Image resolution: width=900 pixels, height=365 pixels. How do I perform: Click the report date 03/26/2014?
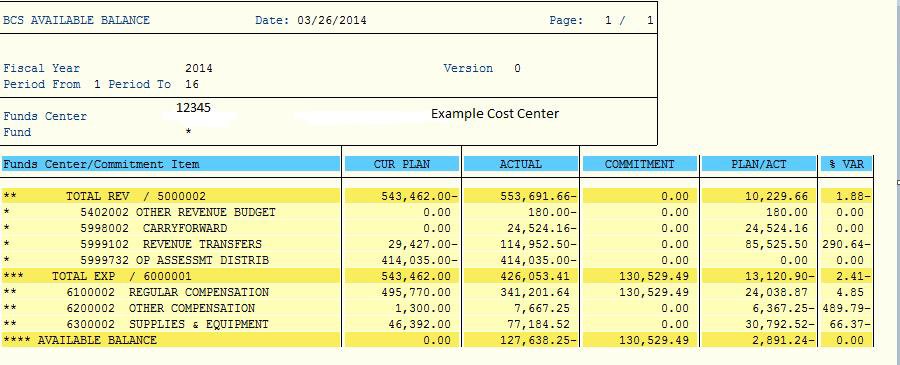(332, 20)
